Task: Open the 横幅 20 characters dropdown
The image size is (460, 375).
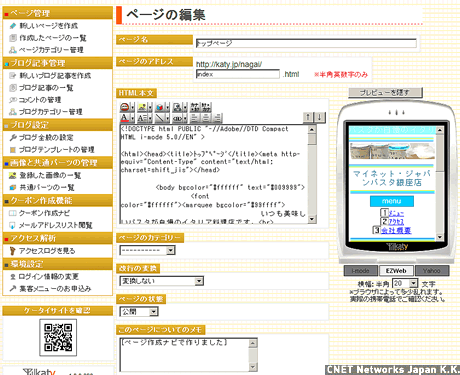Action: (x=405, y=283)
